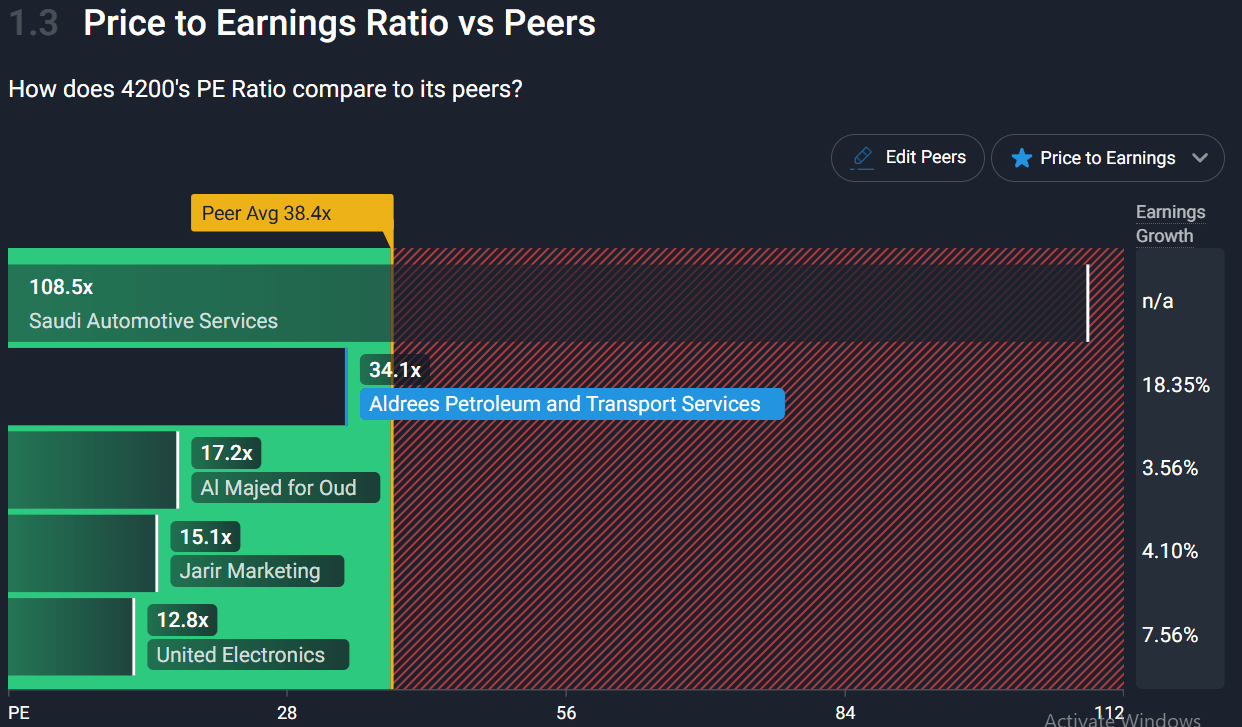
Task: Click the axis tick label 56
Action: pos(566,712)
